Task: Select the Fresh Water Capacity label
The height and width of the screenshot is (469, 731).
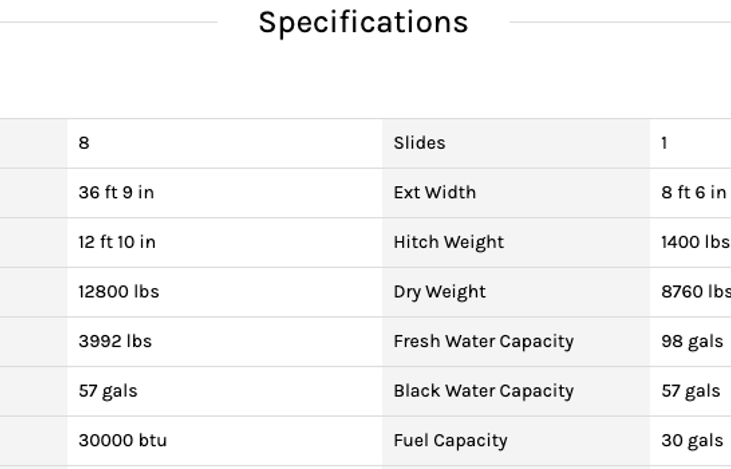Action: 484,341
